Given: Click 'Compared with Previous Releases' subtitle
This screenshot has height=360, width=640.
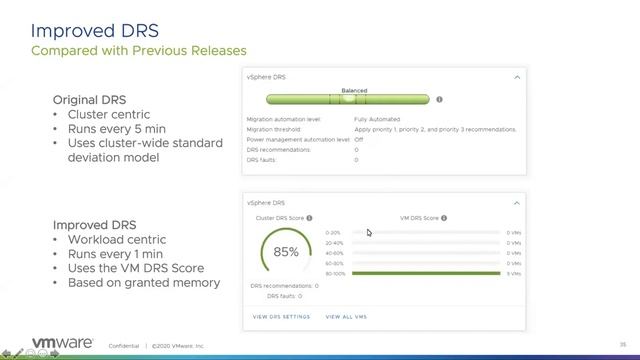Looking at the screenshot, I should click(x=139, y=51).
